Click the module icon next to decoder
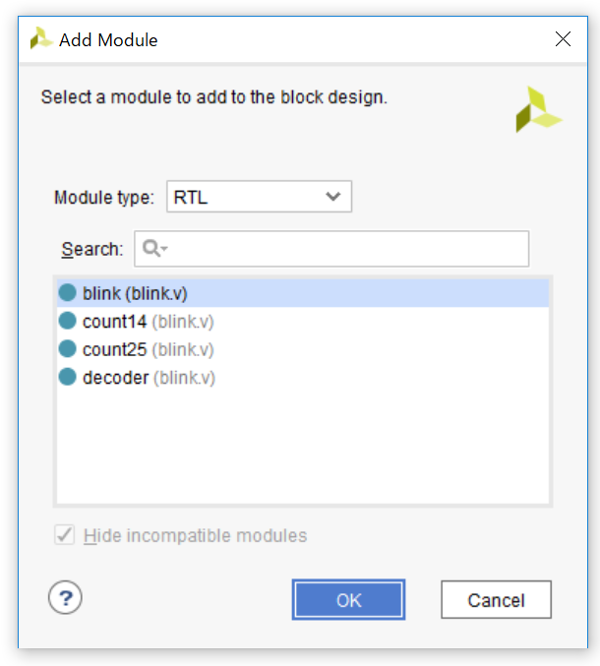Image resolution: width=600 pixels, height=666 pixels. click(x=67, y=377)
